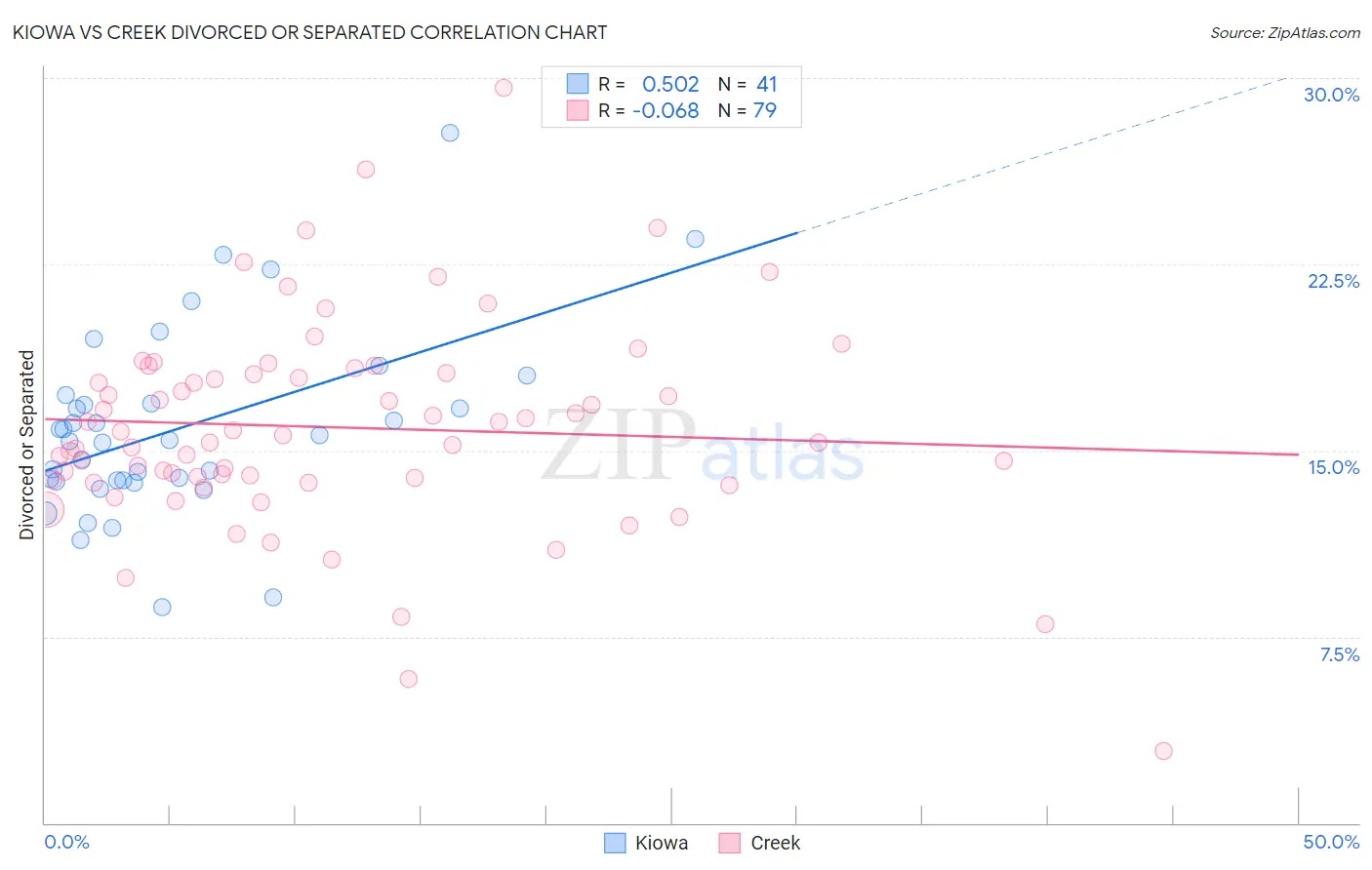Click the highest pink Creek data point
The width and height of the screenshot is (1372, 870).
(504, 88)
